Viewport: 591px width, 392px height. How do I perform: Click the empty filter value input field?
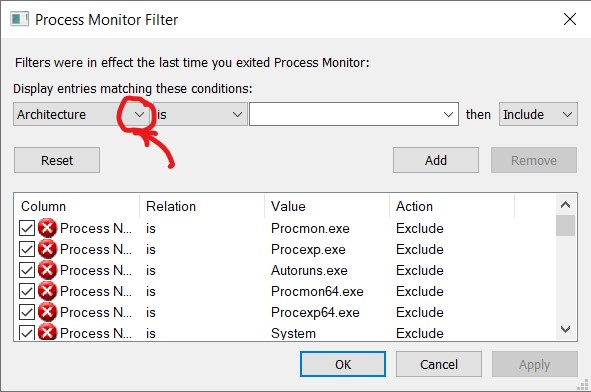tap(354, 114)
